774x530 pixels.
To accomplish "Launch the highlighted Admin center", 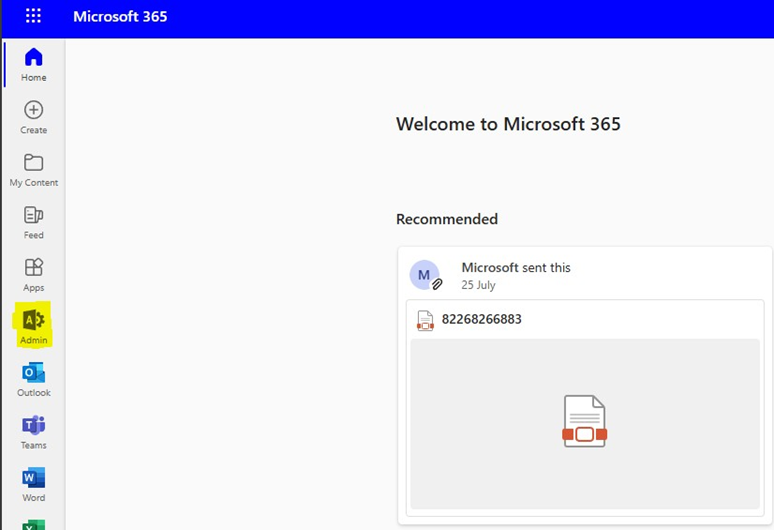I will click(x=34, y=326).
